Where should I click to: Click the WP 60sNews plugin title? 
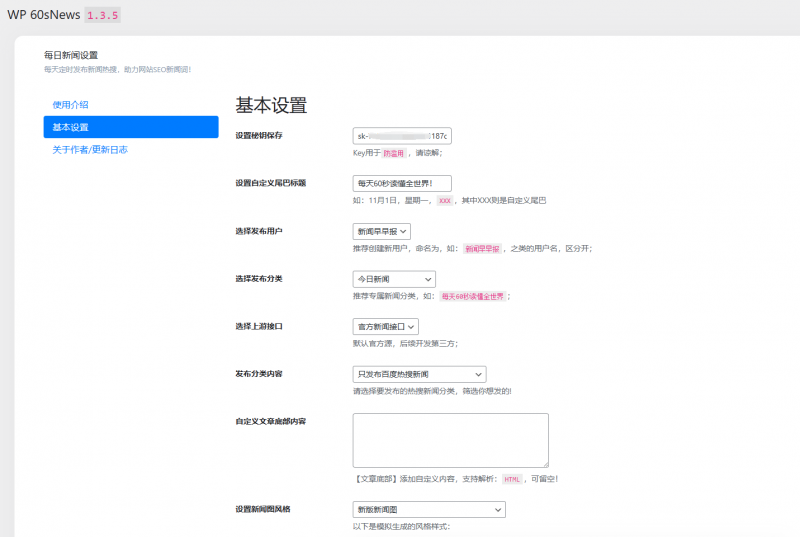[44, 15]
